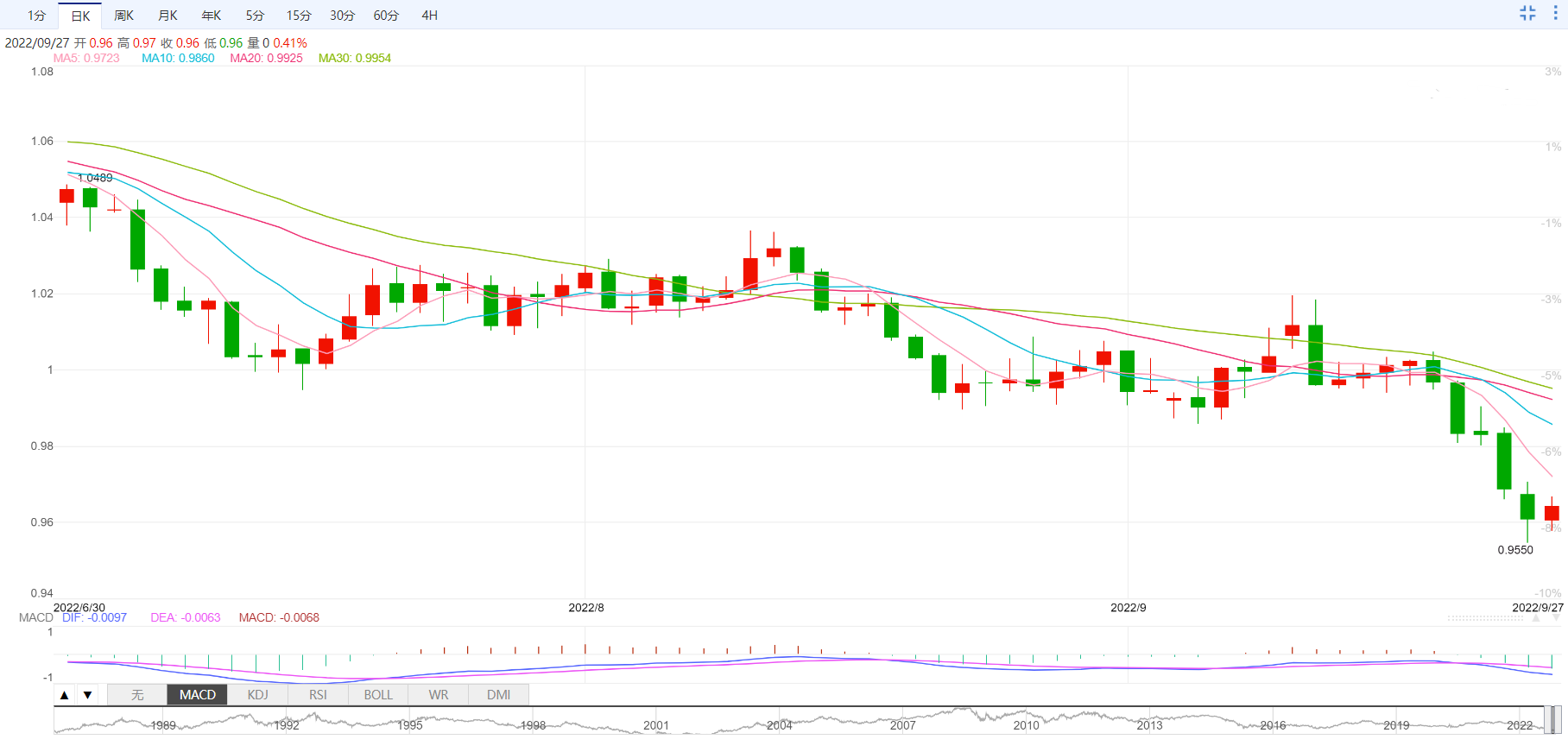Screen dimensions: 1568x752
Task: Display the DMI indicator
Action: tap(499, 695)
